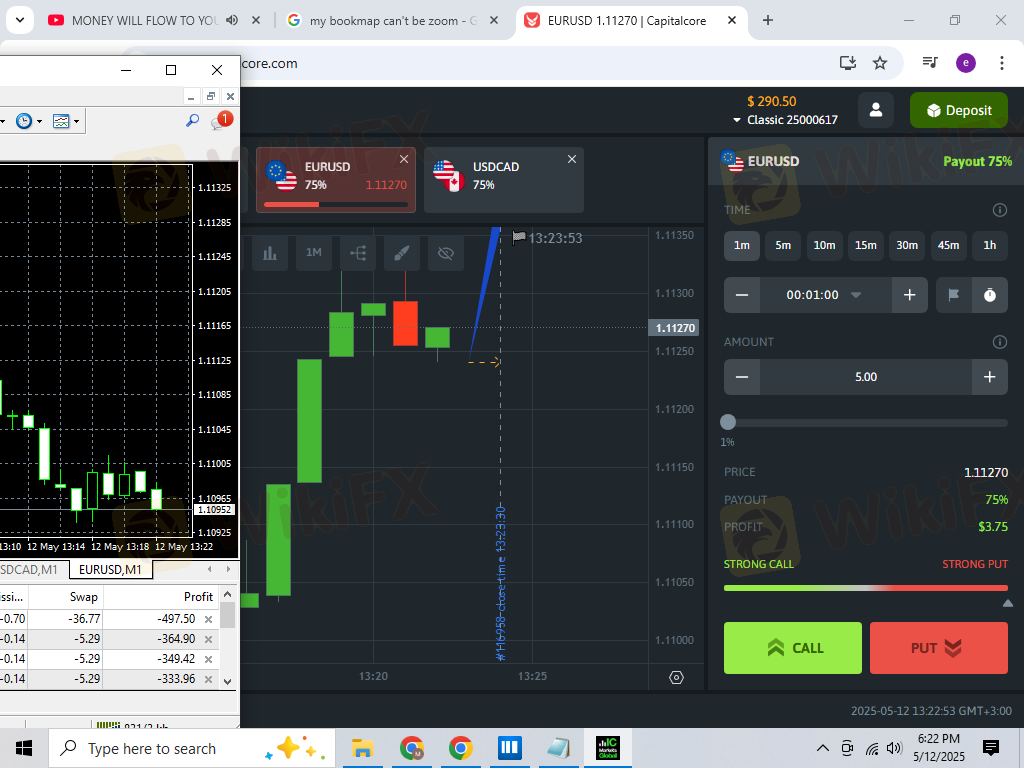Switch to stopwatch timer mode

tap(990, 295)
